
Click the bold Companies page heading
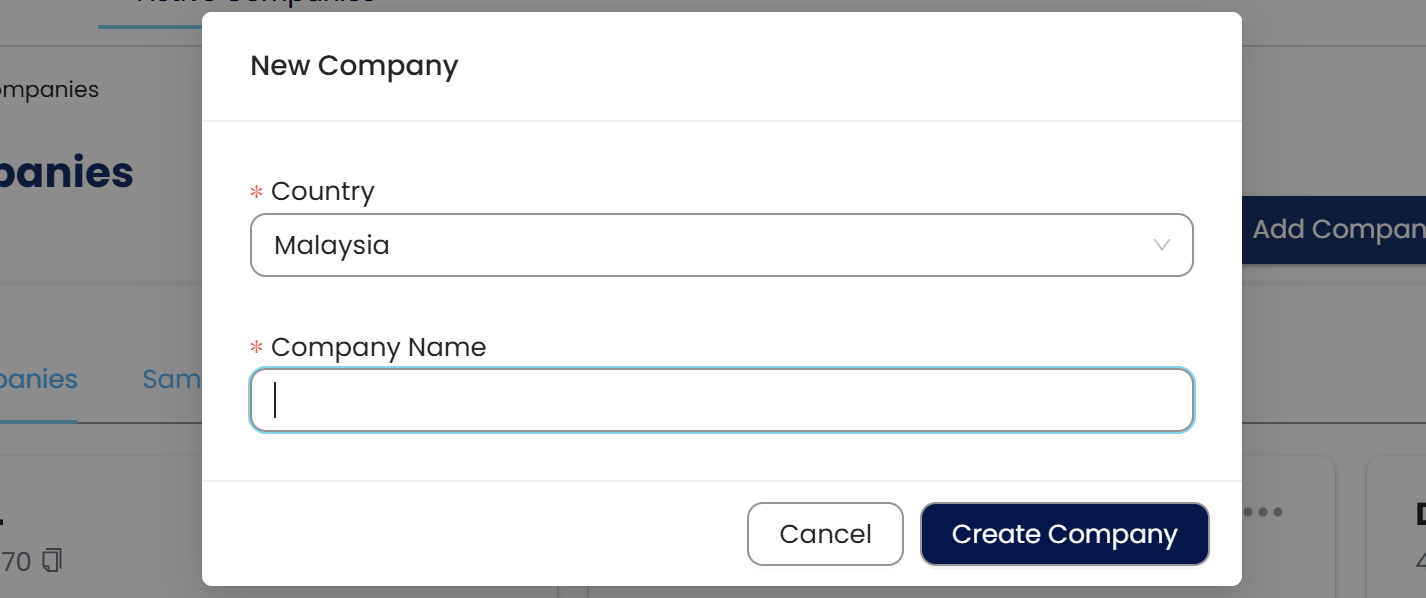(x=66, y=173)
